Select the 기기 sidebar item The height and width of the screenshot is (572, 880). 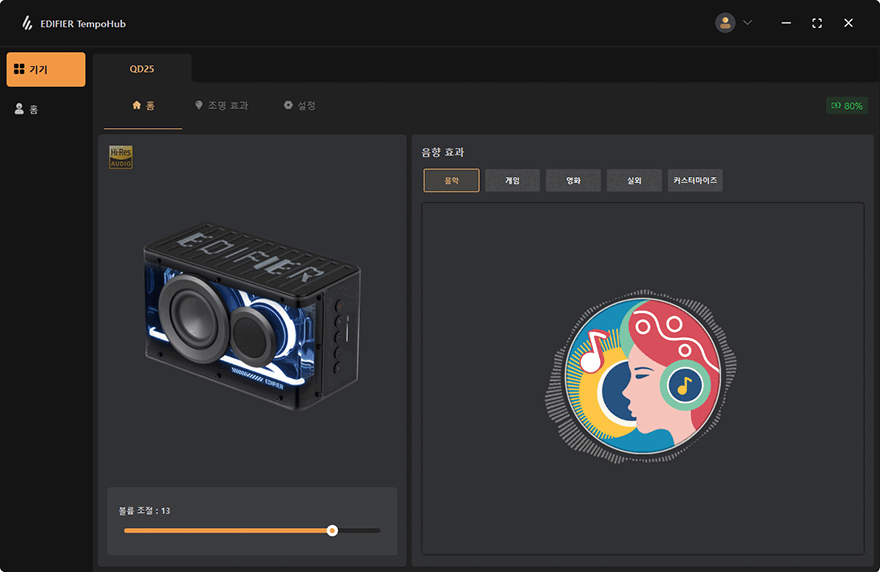point(46,70)
